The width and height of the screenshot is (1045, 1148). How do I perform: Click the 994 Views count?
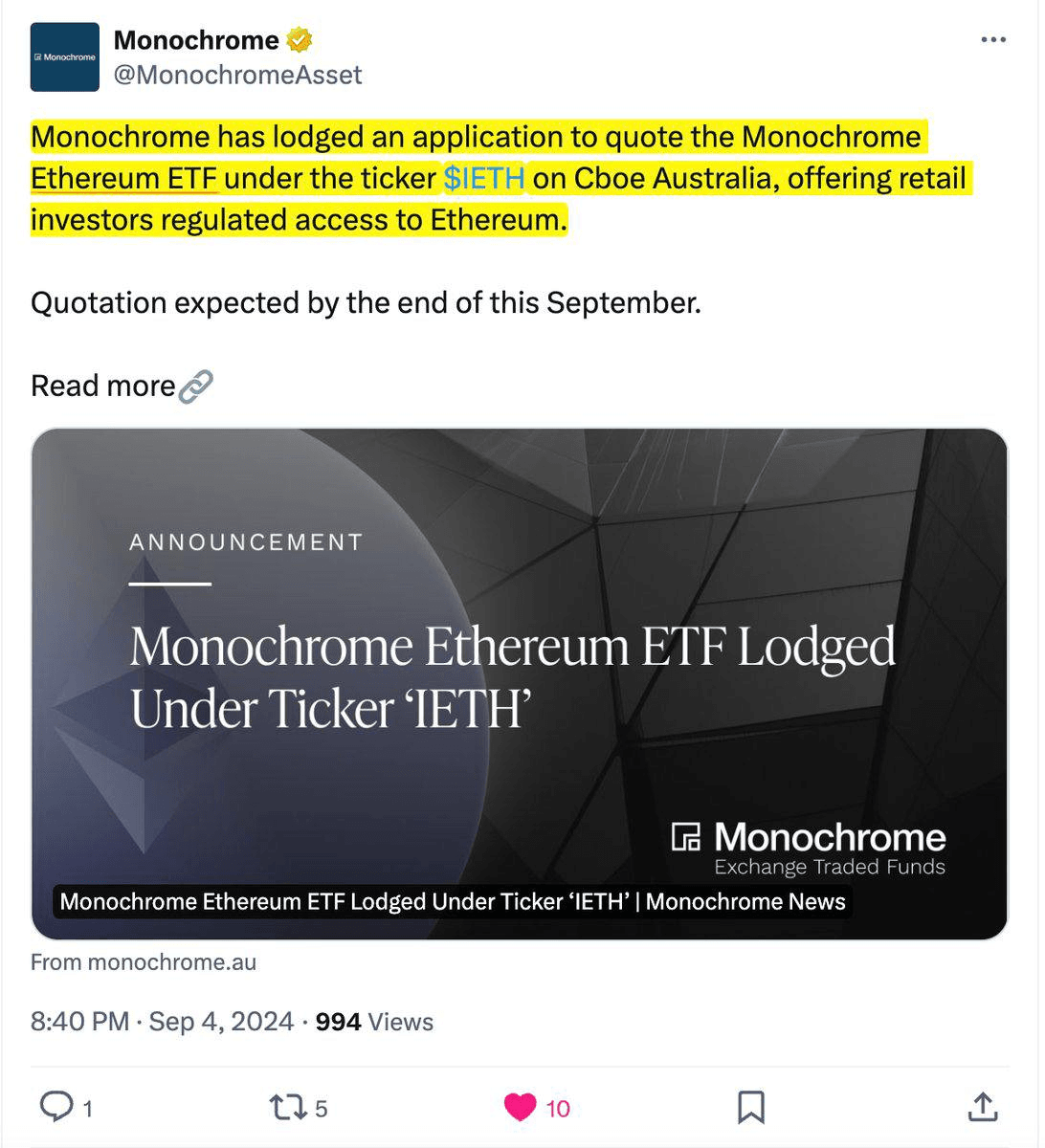[x=374, y=1022]
